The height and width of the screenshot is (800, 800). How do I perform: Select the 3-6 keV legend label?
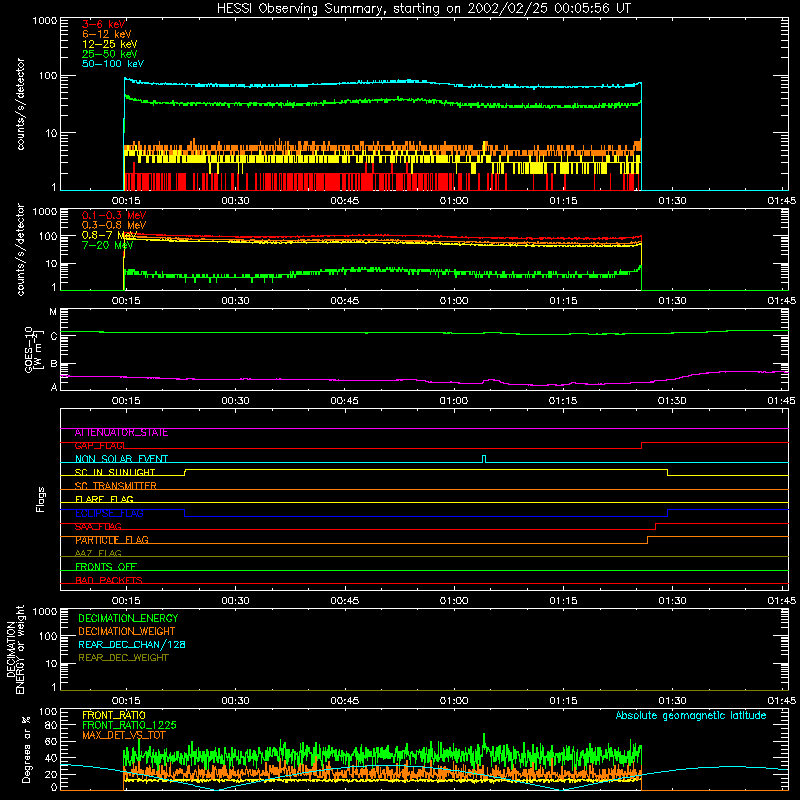coord(104,24)
